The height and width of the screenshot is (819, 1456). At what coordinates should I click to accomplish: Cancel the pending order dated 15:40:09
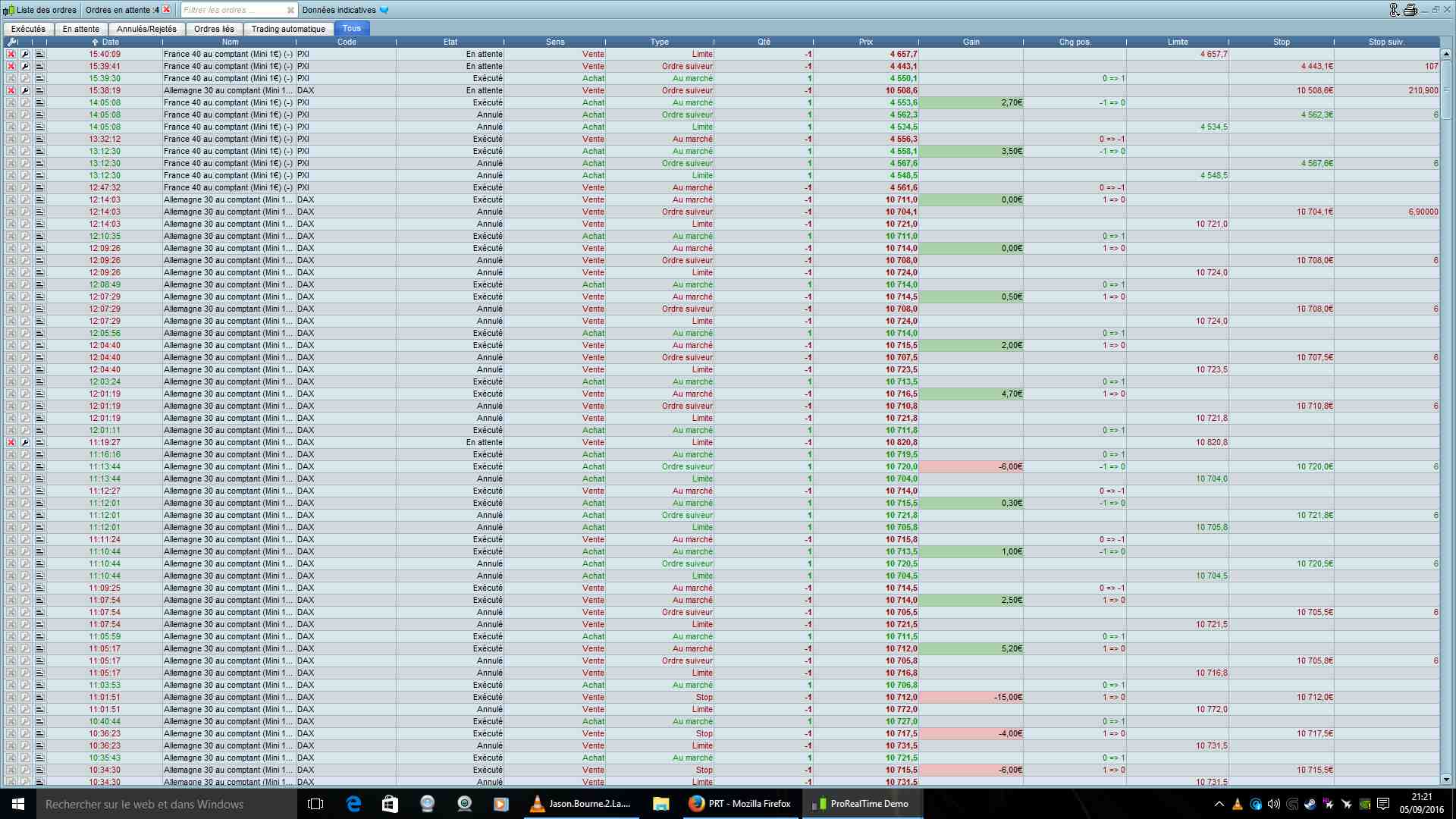point(11,55)
